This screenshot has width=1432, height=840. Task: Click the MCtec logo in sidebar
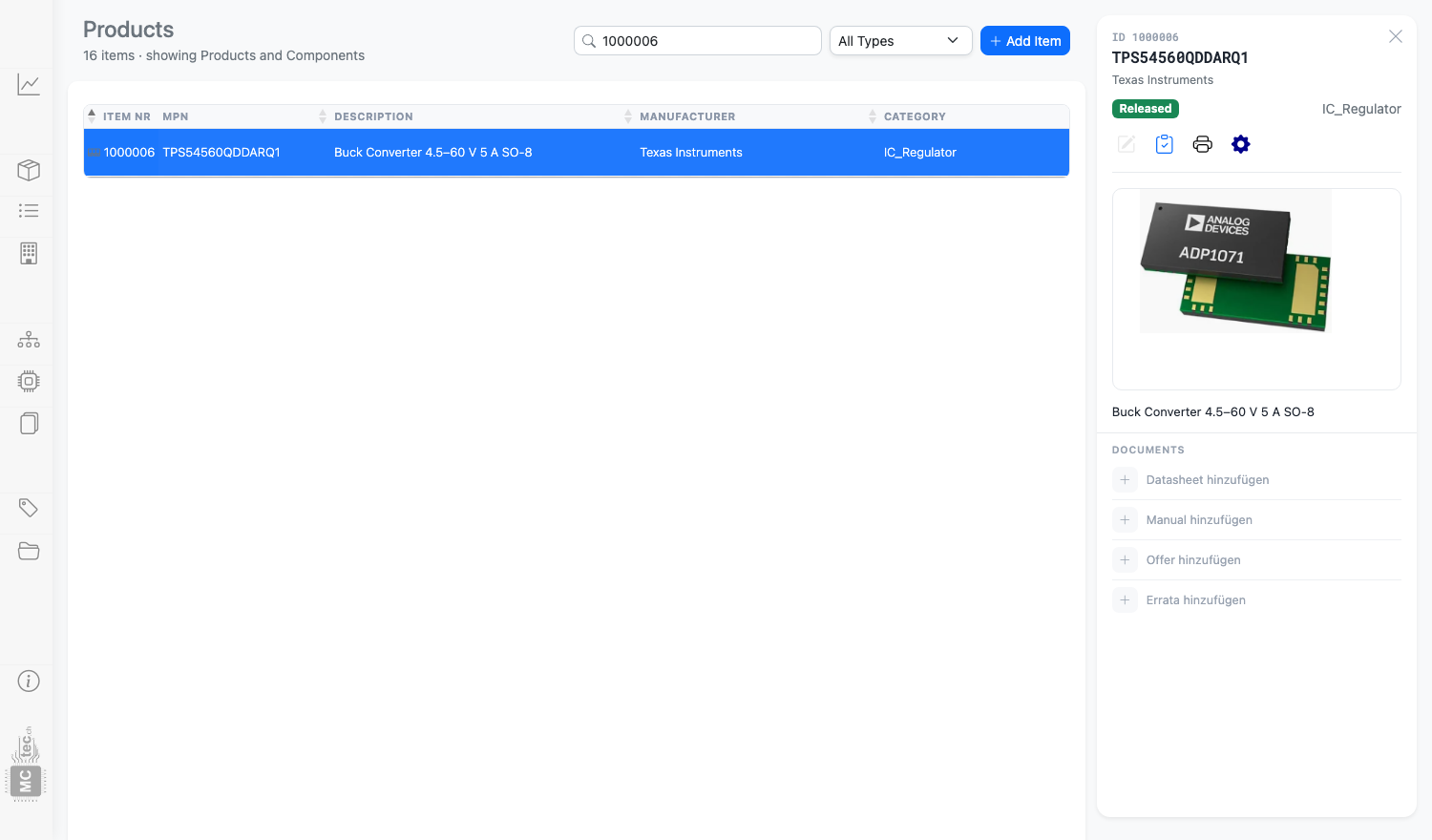[27, 764]
